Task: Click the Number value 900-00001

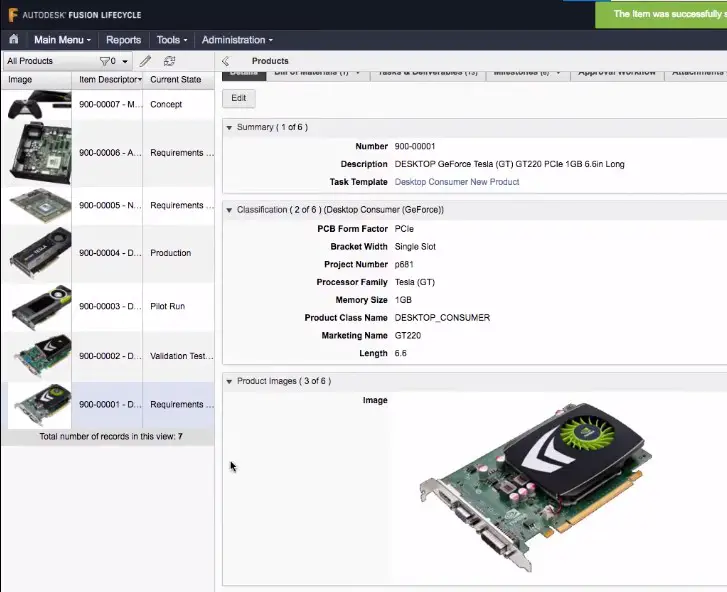Action: 415,146
